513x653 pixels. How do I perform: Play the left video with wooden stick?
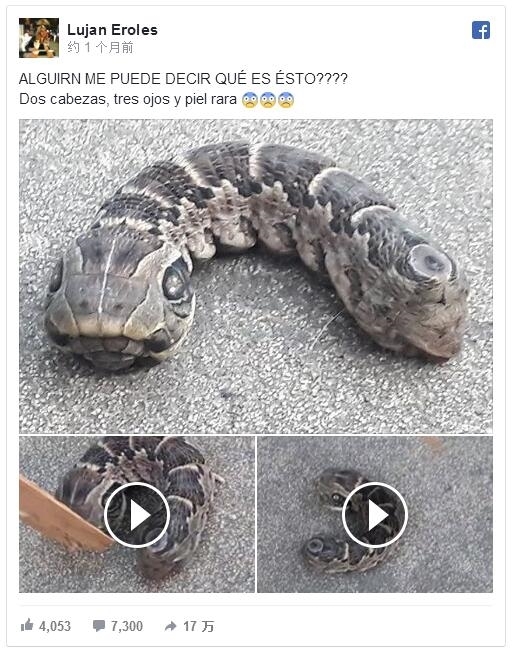(x=137, y=515)
